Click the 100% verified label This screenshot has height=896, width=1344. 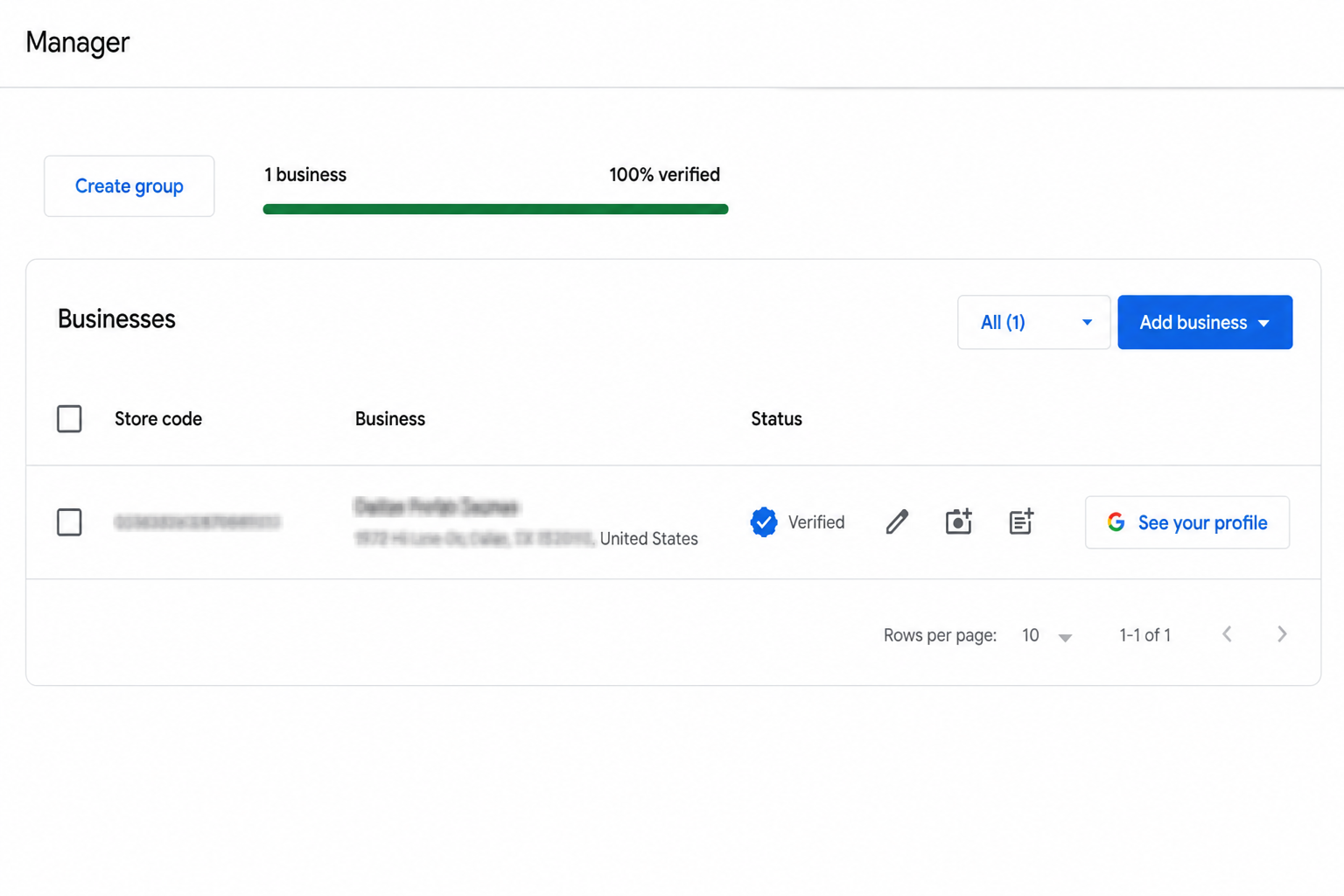click(665, 175)
